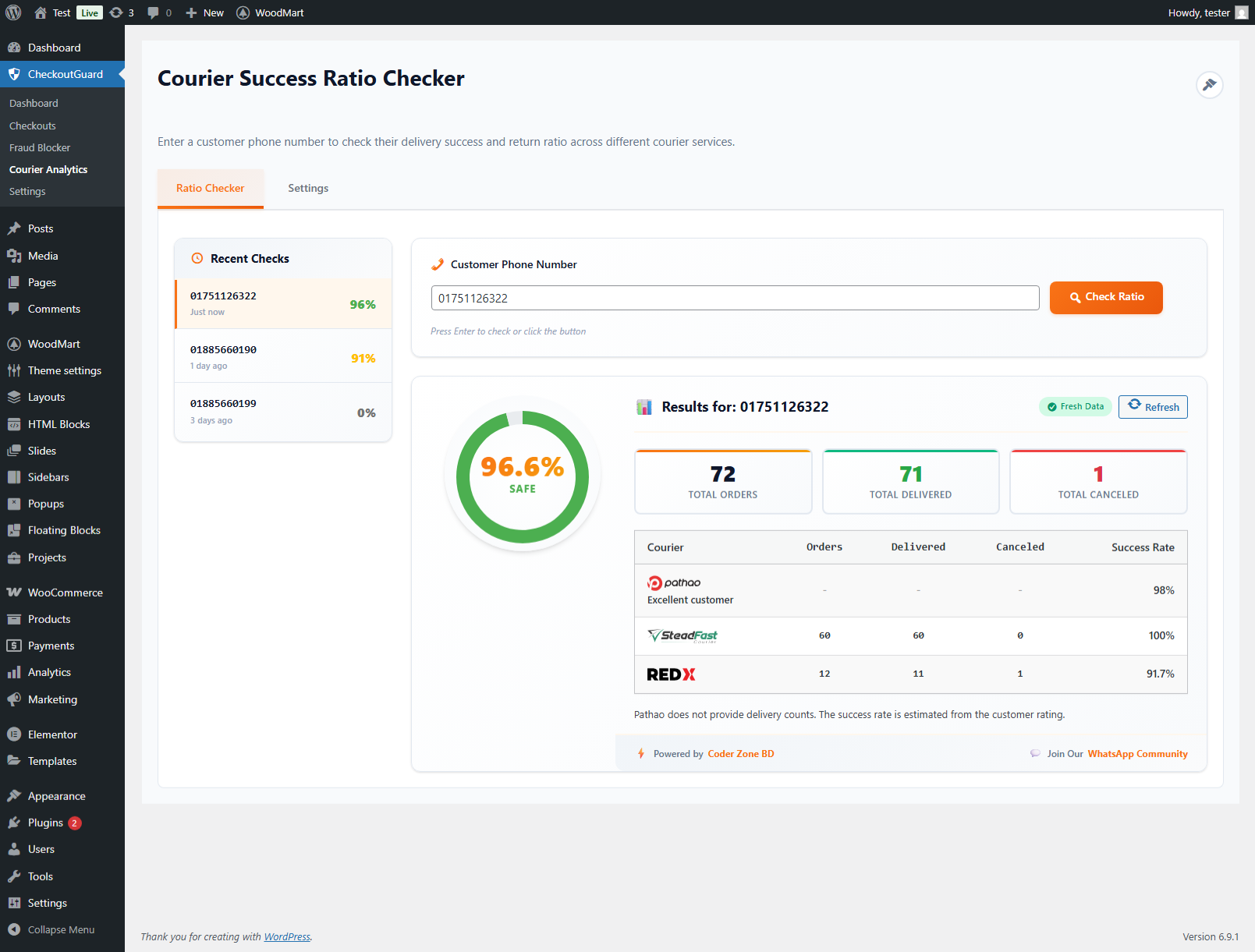Image resolution: width=1255 pixels, height=952 pixels.
Task: Collapse the admin sidebar menu
Action: pyautogui.click(x=61, y=929)
